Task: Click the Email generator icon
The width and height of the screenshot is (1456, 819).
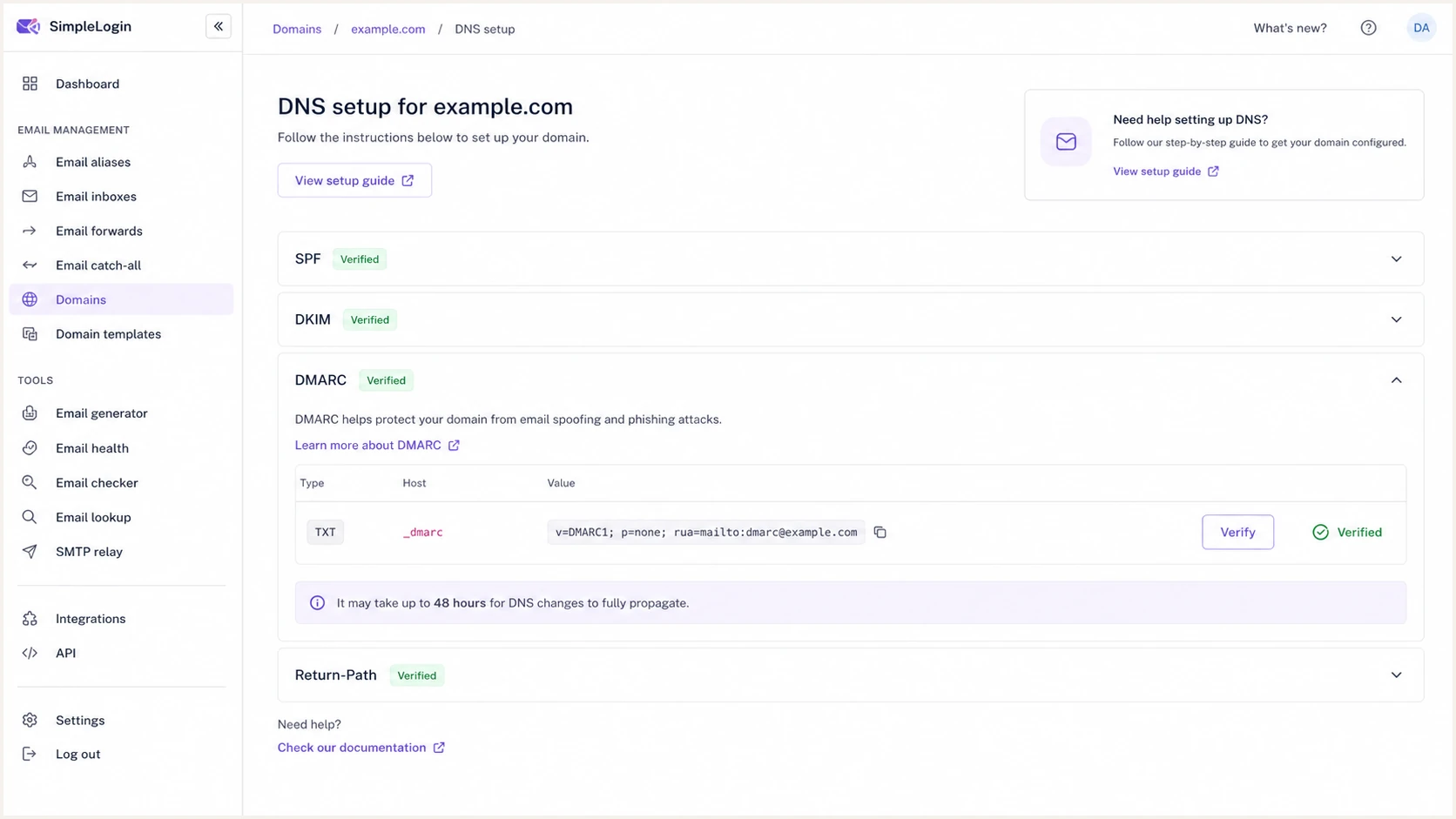Action: pyautogui.click(x=30, y=413)
